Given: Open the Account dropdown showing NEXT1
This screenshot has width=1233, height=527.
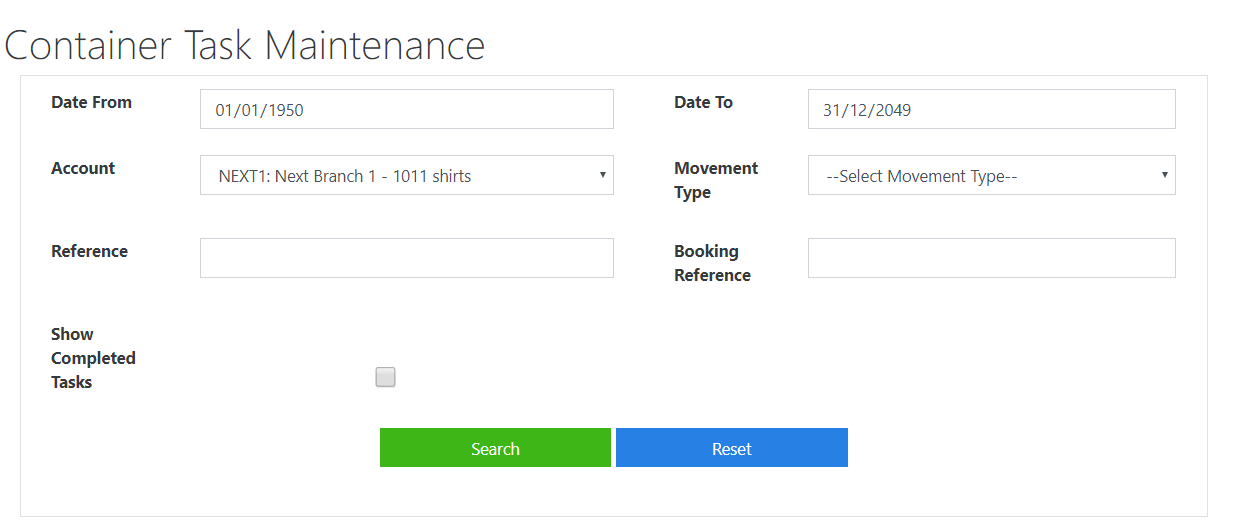Looking at the screenshot, I should 406,175.
